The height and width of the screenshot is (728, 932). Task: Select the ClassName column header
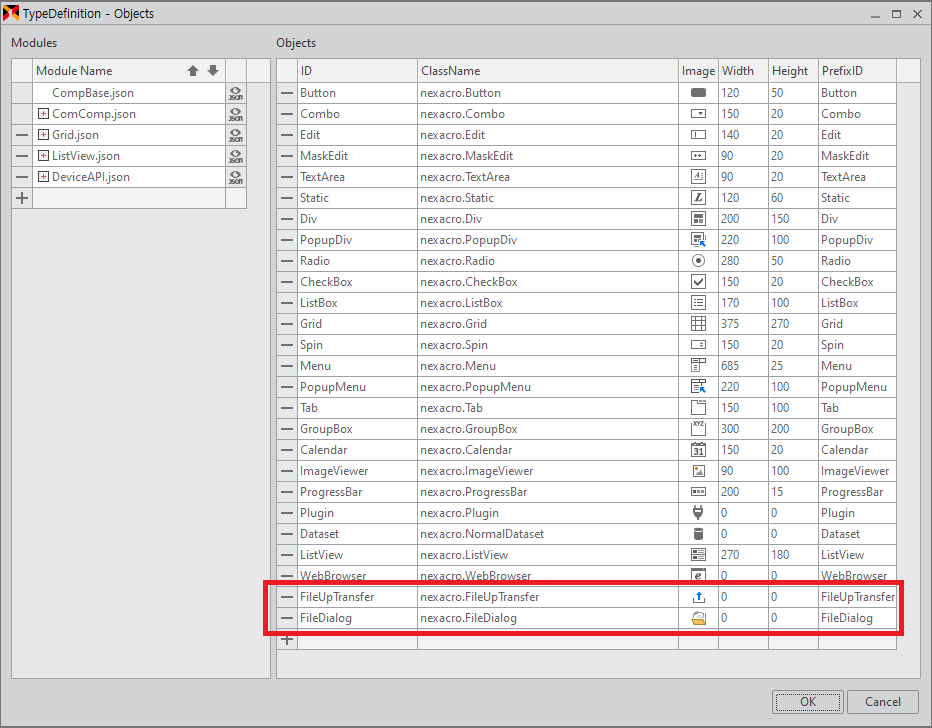[x=547, y=71]
